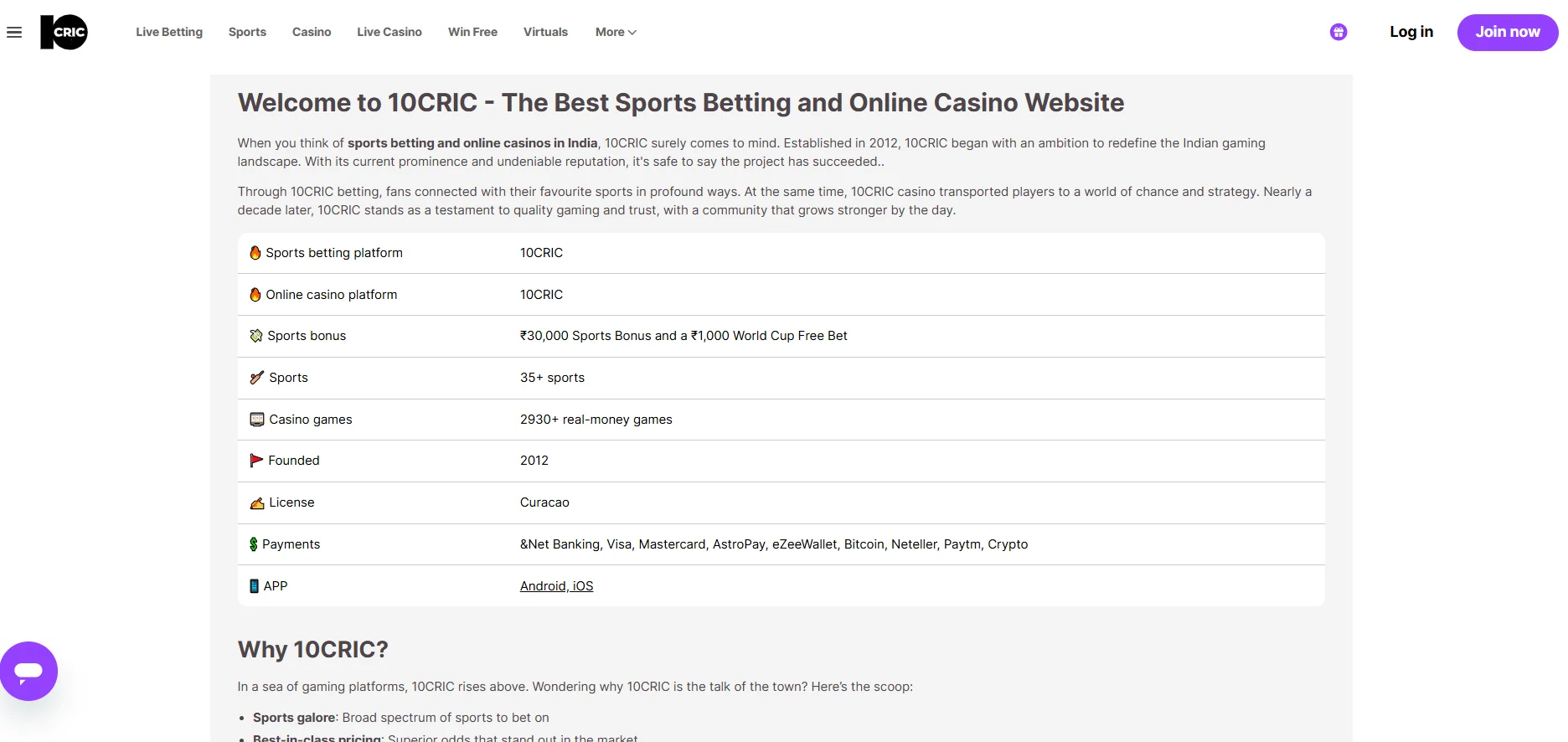The height and width of the screenshot is (742, 1568).
Task: Click the fire icon beside Sports betting platform
Action: [255, 253]
